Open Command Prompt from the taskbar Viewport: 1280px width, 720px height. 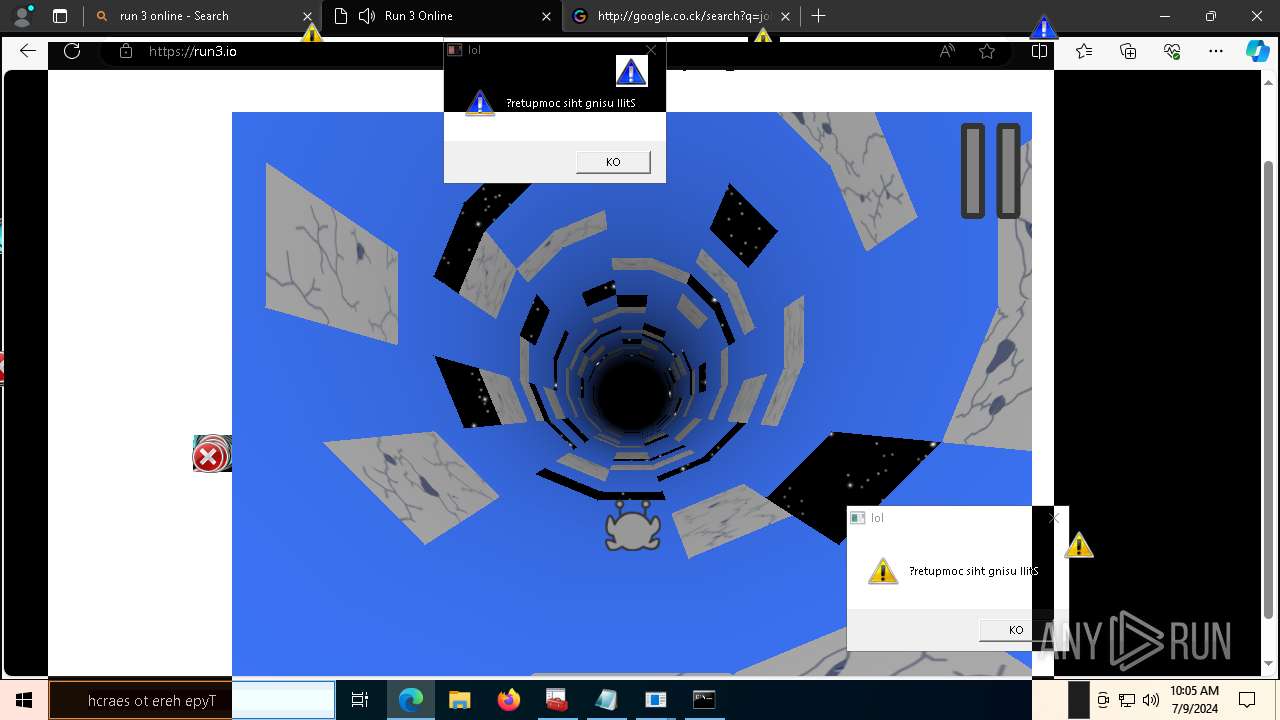(x=704, y=700)
